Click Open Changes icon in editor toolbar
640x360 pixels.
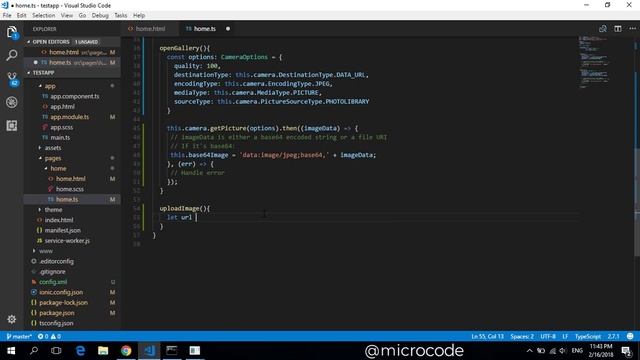point(602,29)
